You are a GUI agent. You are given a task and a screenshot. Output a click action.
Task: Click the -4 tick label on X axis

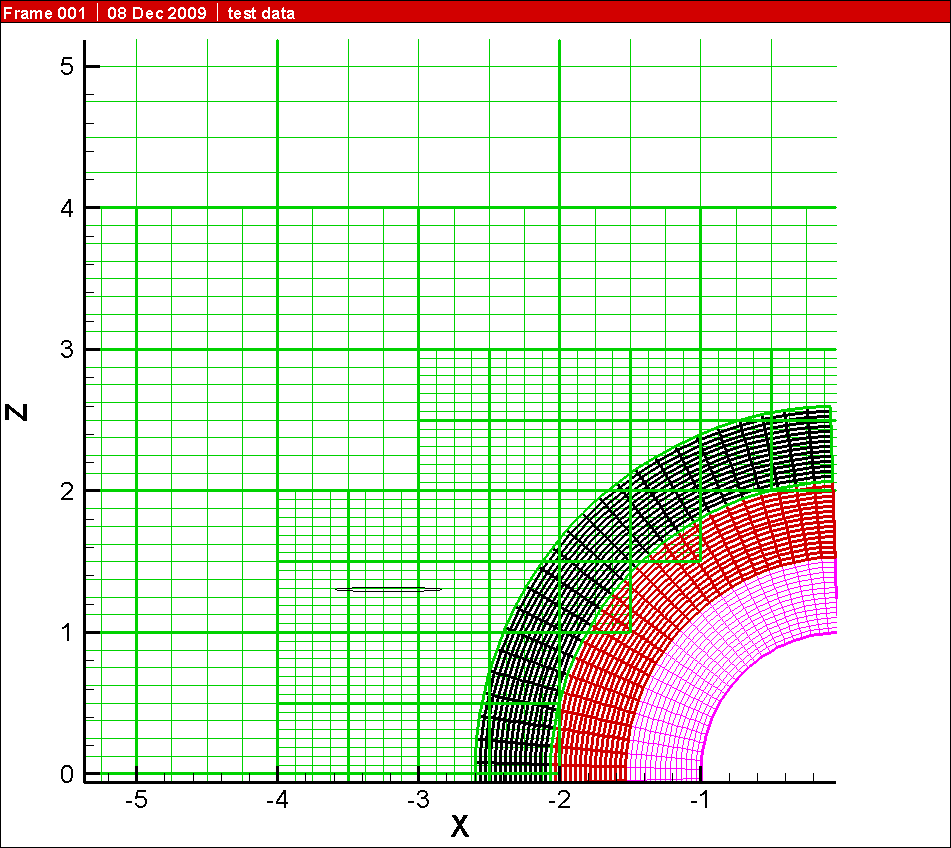[x=276, y=800]
